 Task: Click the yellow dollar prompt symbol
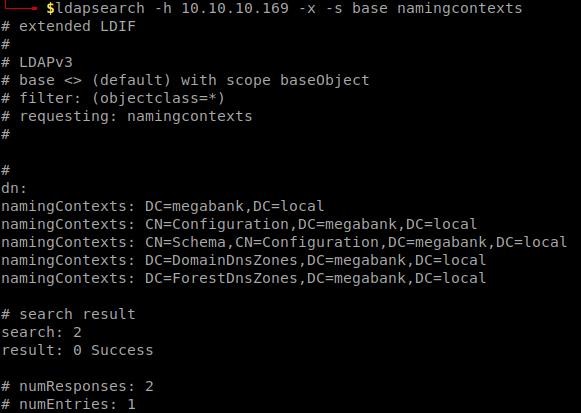pos(50,9)
